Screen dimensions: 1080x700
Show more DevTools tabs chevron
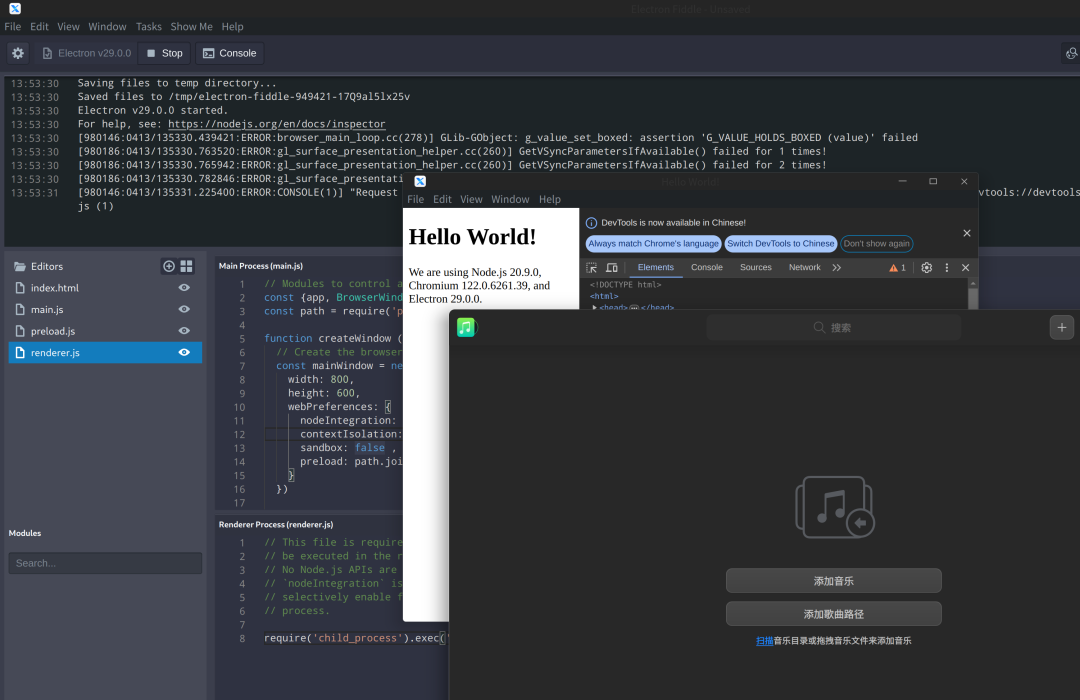click(x=837, y=267)
